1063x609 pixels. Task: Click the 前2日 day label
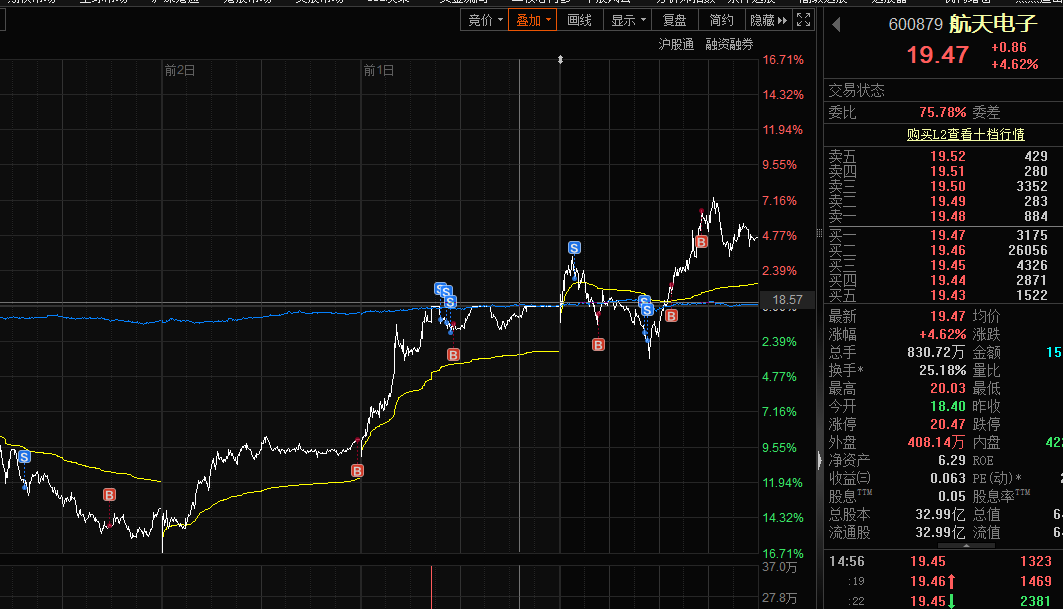pyautogui.click(x=180, y=71)
